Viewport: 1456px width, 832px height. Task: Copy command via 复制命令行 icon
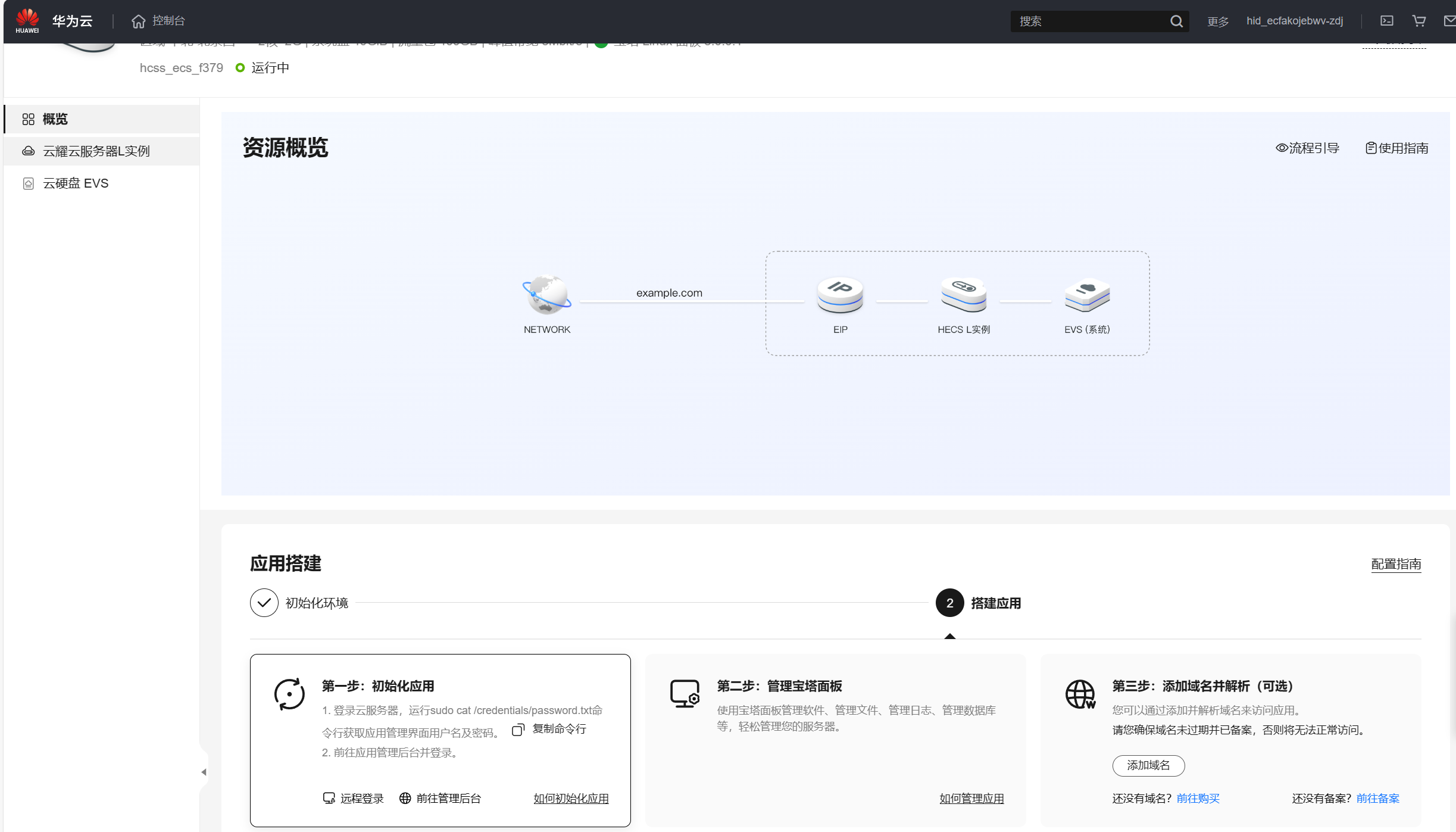(518, 730)
